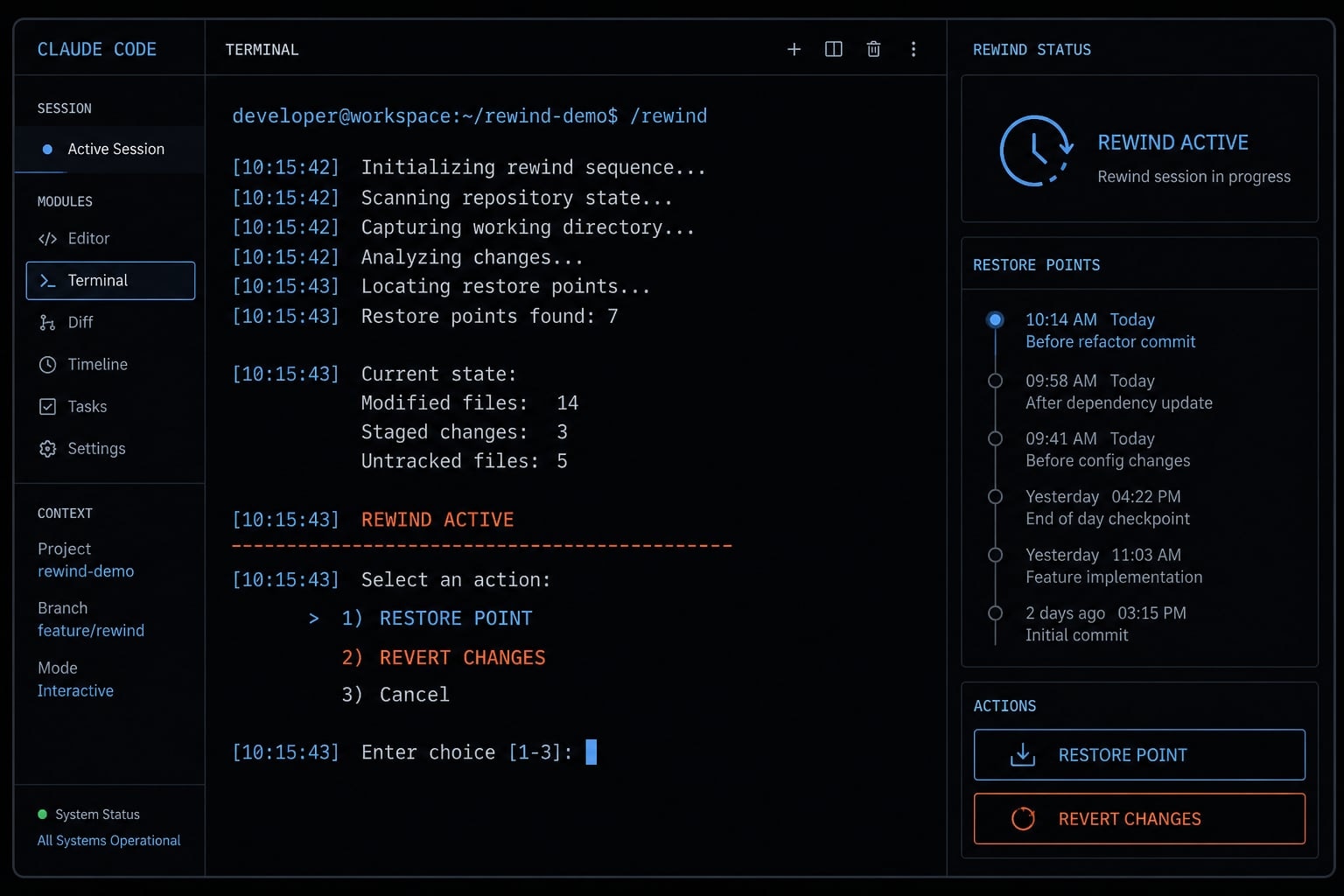Click 'Locating restore points...' line
Viewport: 1344px width, 896px height.
pos(440,286)
